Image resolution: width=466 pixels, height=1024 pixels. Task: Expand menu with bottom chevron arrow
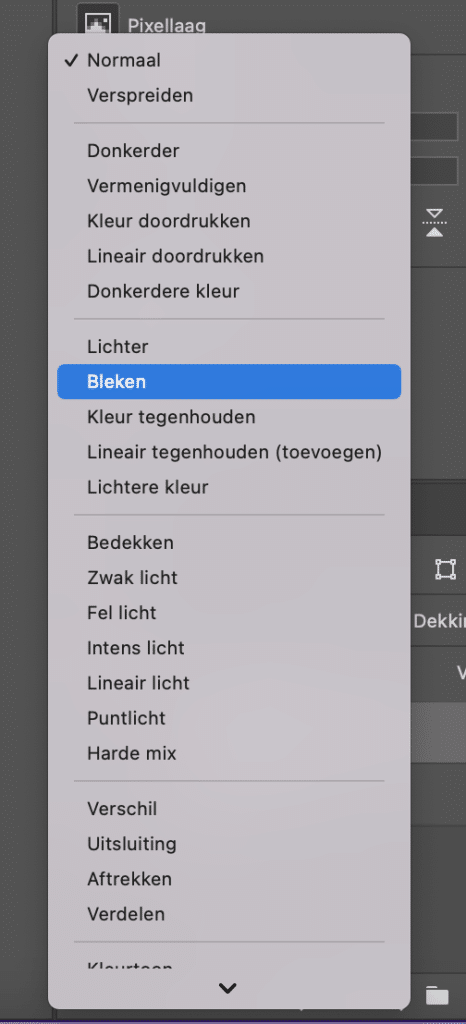[228, 988]
